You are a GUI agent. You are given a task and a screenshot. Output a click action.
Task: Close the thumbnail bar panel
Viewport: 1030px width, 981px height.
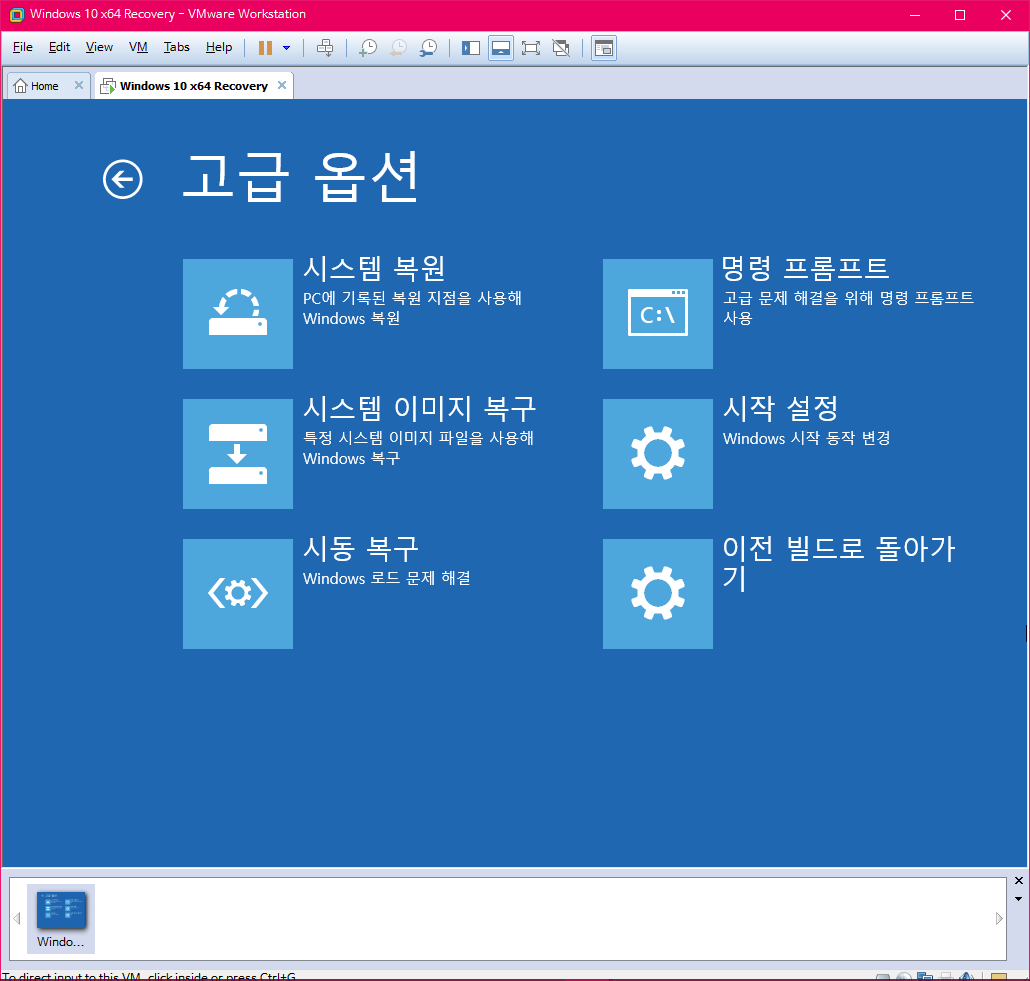(x=1018, y=880)
